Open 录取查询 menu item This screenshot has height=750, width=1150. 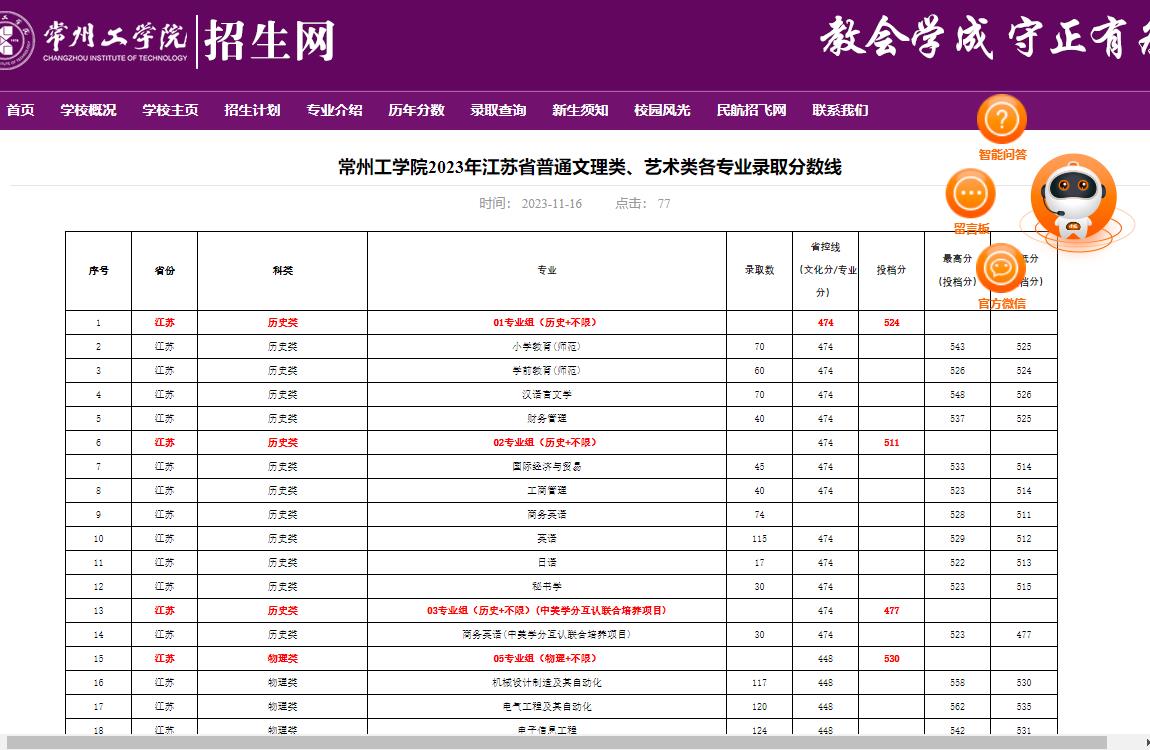coord(499,110)
